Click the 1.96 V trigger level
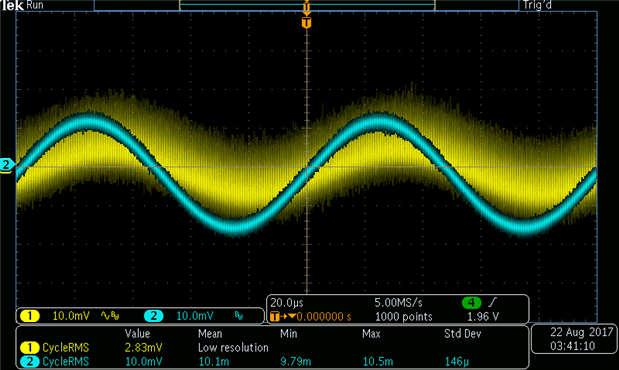This screenshot has height=370, width=619. click(x=483, y=317)
